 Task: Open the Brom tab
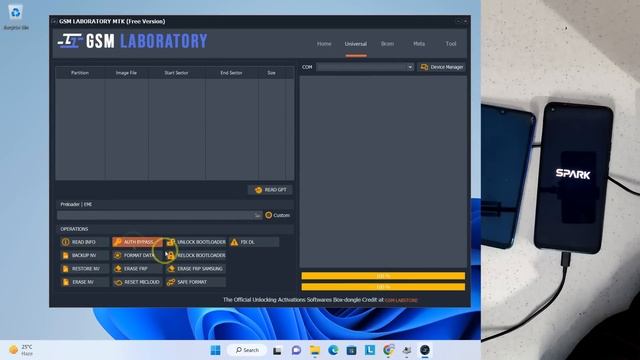pos(387,44)
